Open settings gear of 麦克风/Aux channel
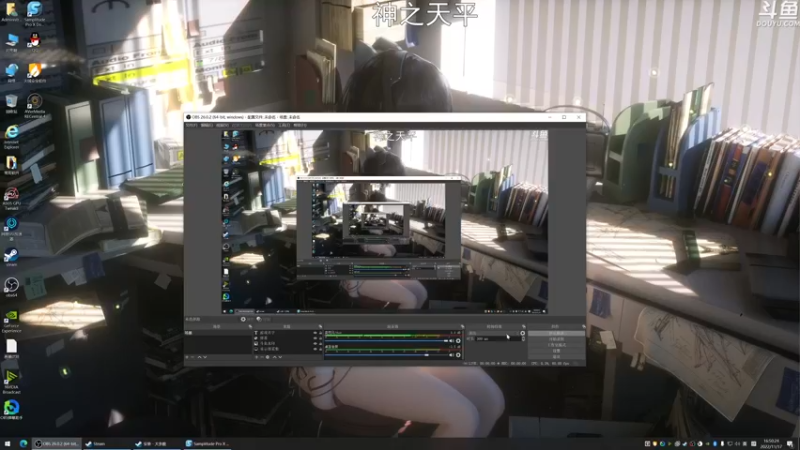This screenshot has width=800, height=450. coord(458,341)
